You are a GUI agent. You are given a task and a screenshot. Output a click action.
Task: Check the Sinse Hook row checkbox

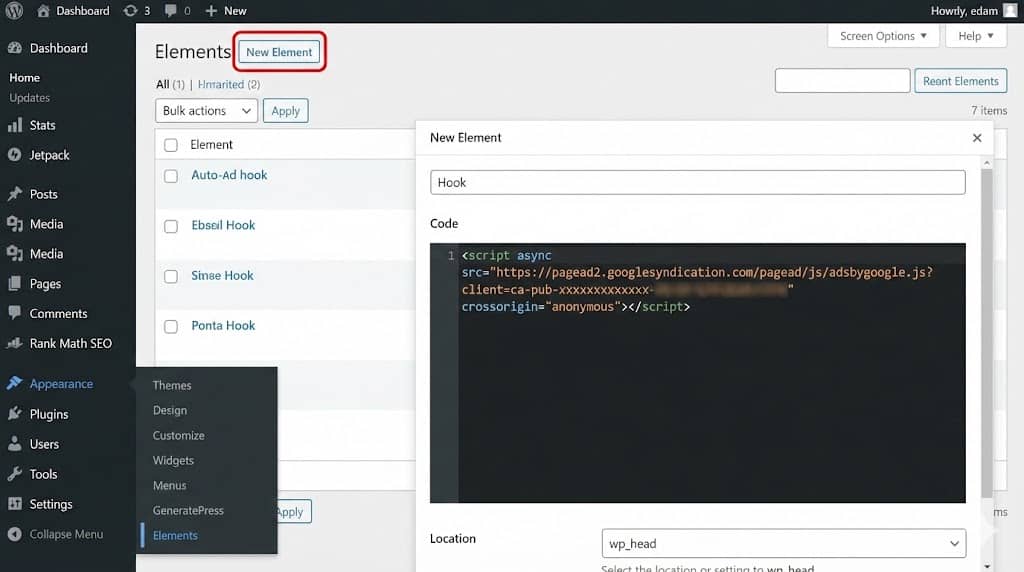(x=171, y=277)
